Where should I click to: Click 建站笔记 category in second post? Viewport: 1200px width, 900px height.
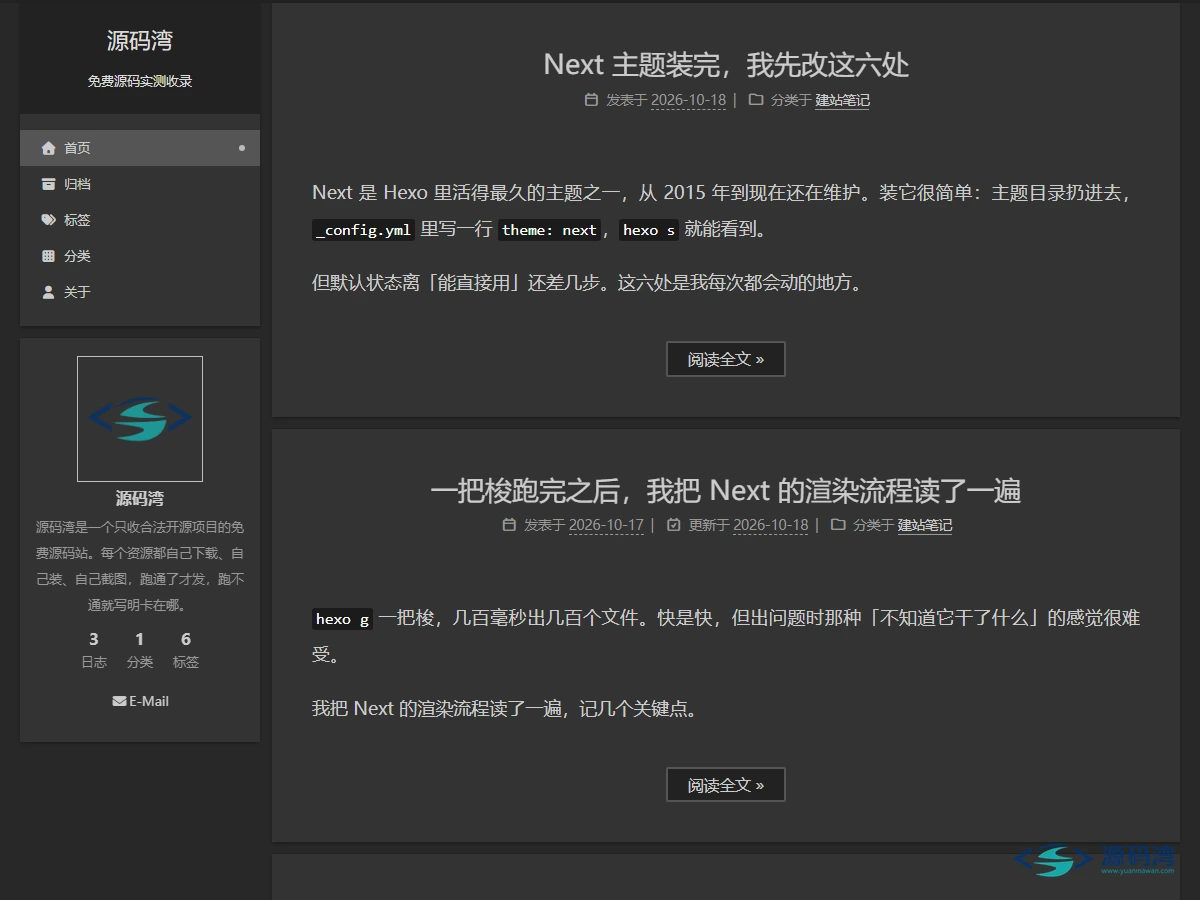pyautogui.click(x=925, y=525)
